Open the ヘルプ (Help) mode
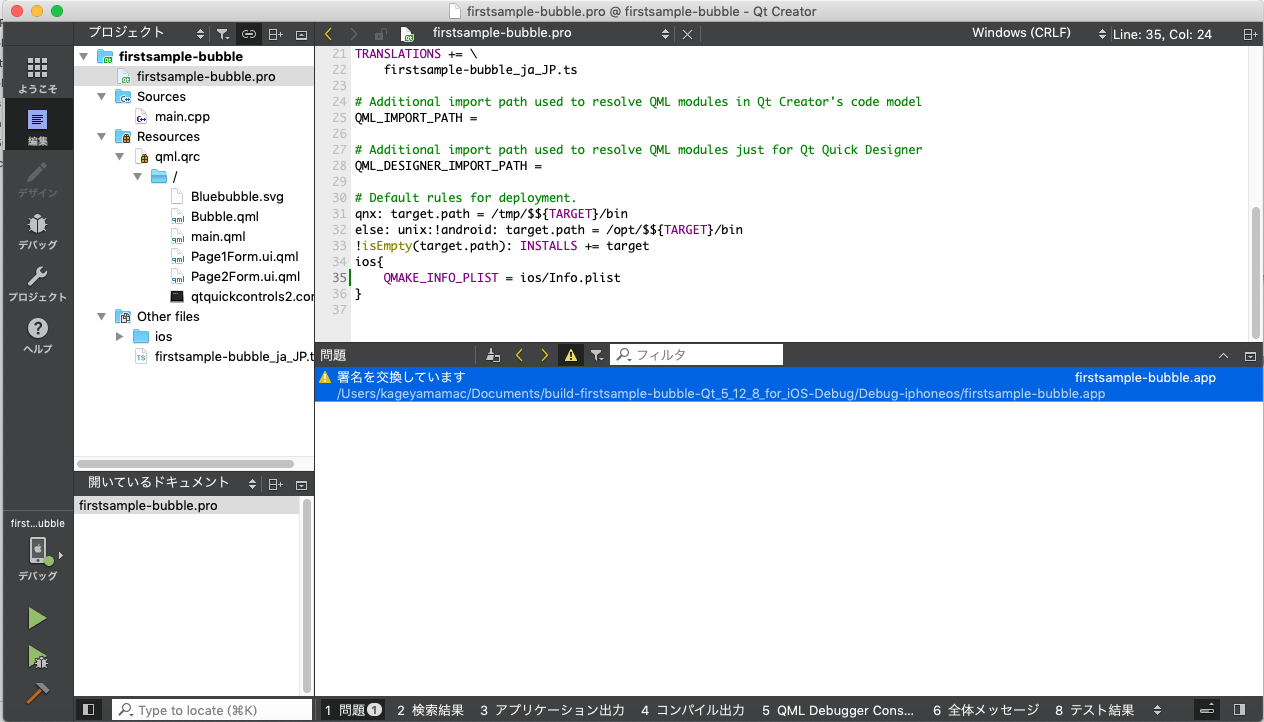Viewport: 1264px width, 722px height. tap(37, 335)
